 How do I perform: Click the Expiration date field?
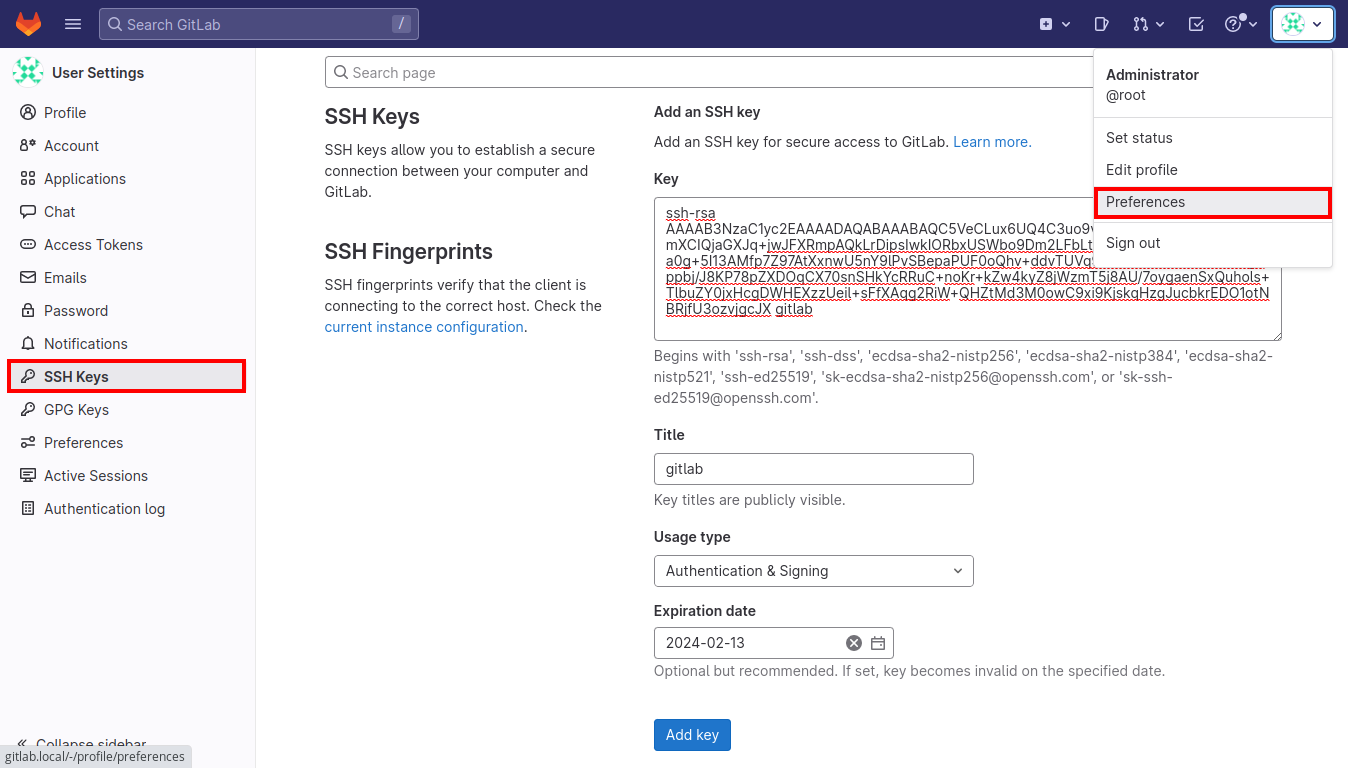tap(773, 643)
